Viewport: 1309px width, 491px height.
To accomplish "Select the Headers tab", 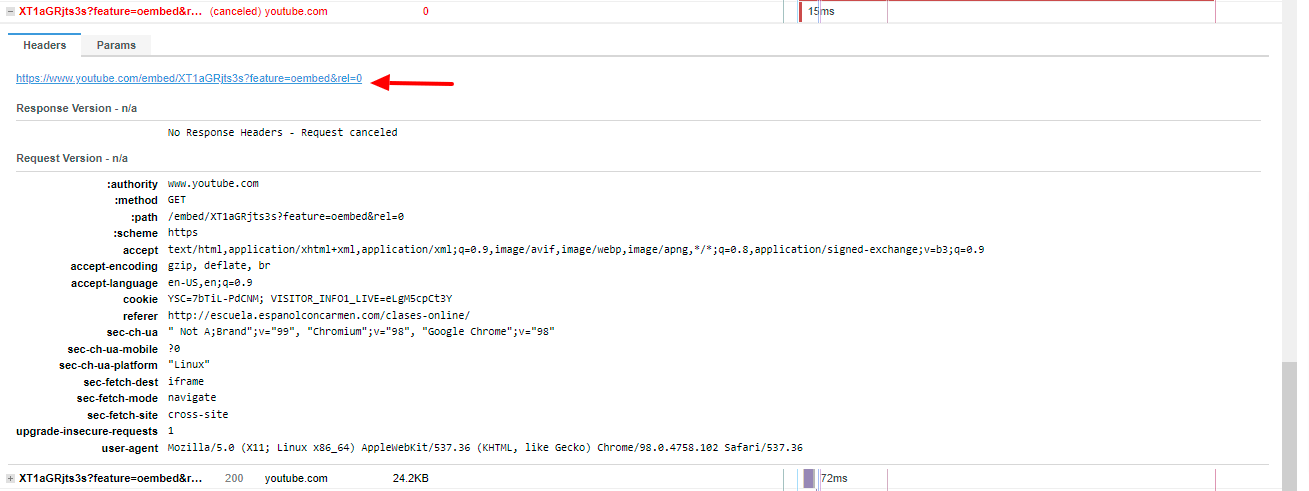I will click(44, 45).
